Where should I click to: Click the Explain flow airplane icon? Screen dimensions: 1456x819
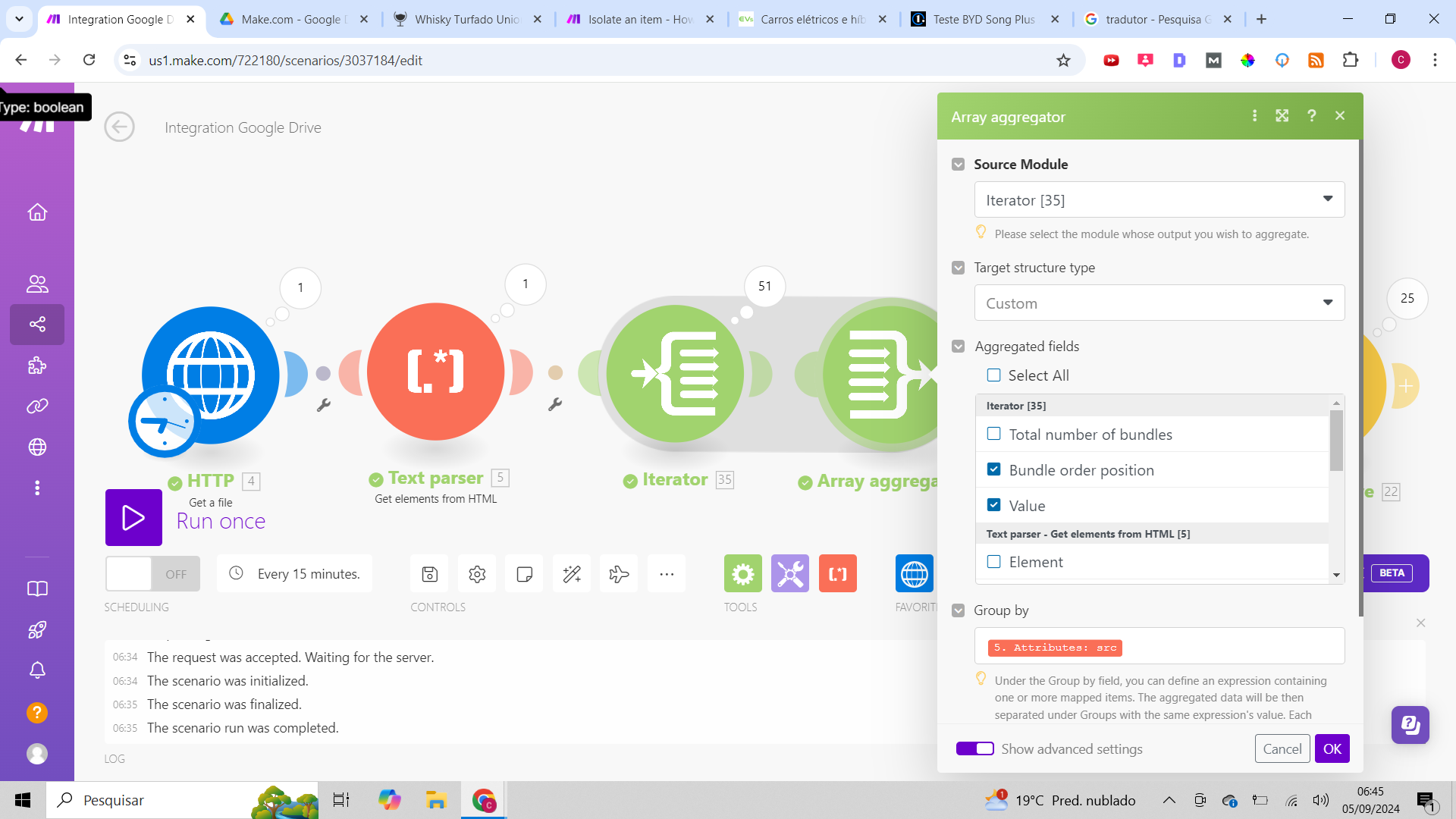click(619, 574)
